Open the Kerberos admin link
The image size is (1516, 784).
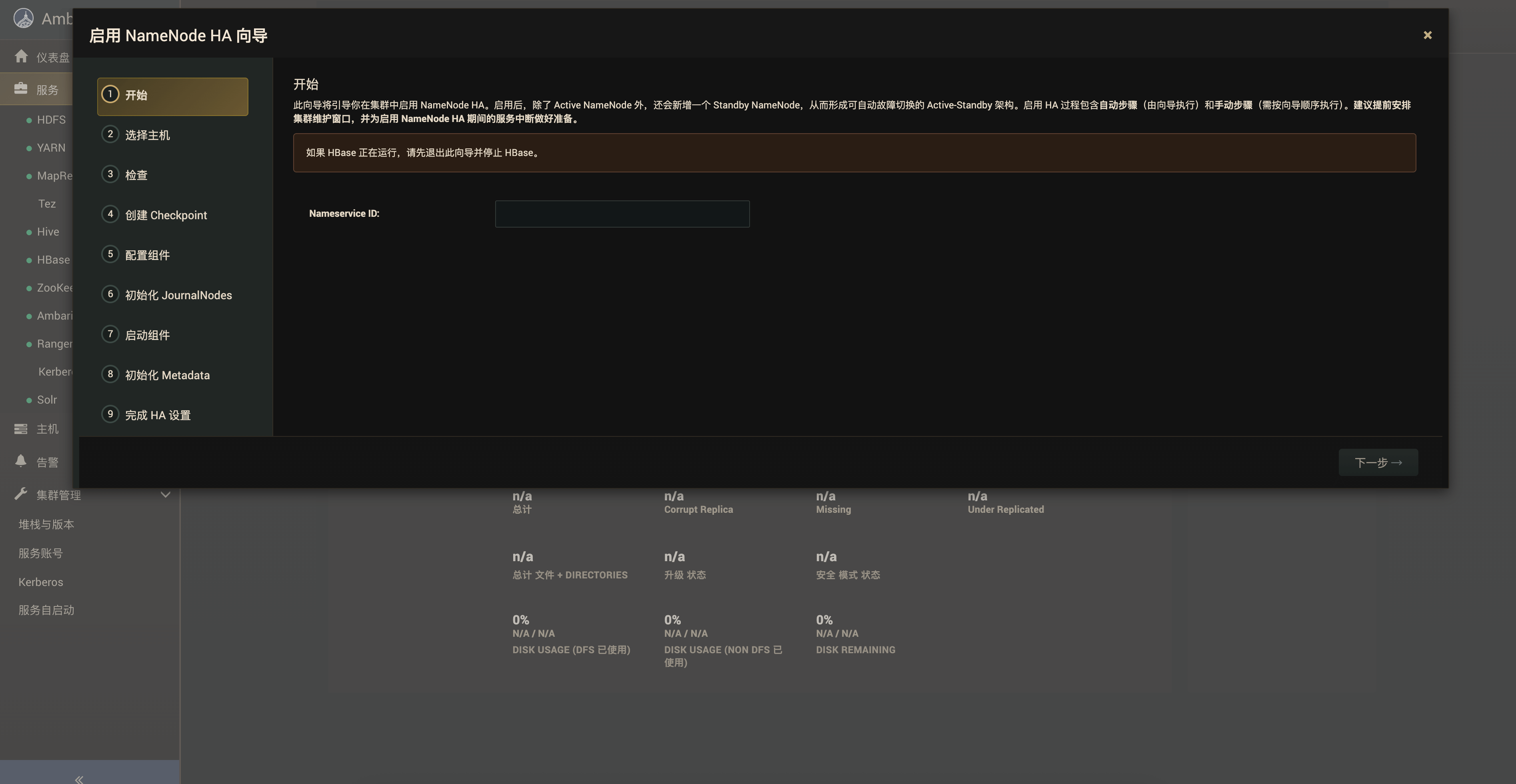pyautogui.click(x=41, y=582)
